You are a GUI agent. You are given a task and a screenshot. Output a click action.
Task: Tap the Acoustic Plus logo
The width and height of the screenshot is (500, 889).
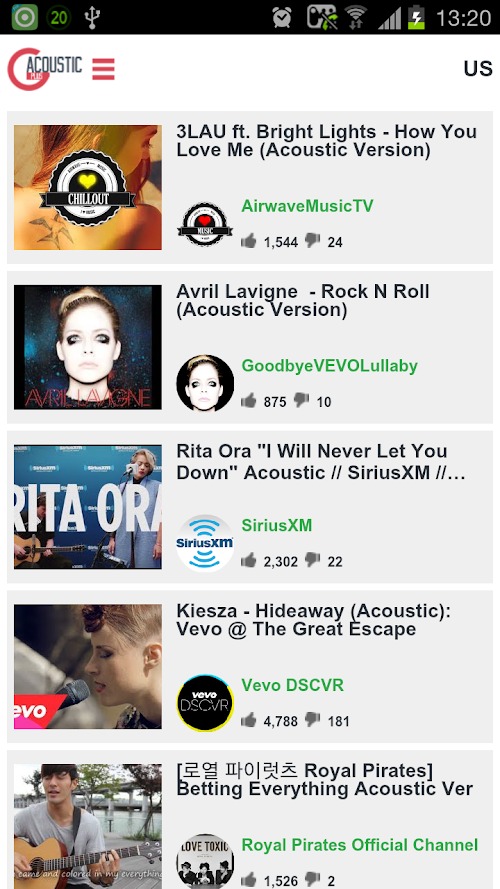45,69
